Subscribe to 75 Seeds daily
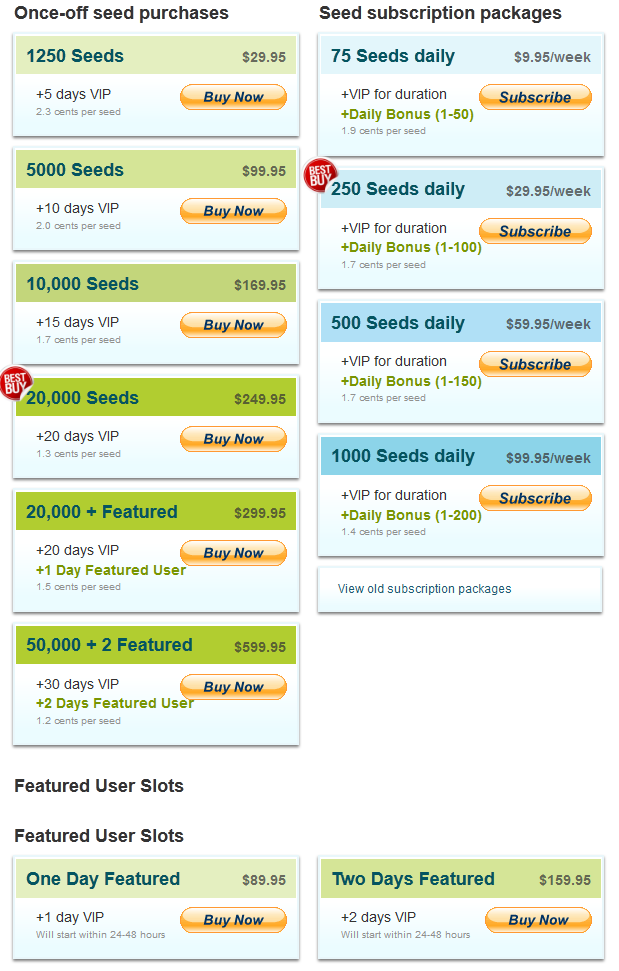619x971 pixels. coord(535,97)
